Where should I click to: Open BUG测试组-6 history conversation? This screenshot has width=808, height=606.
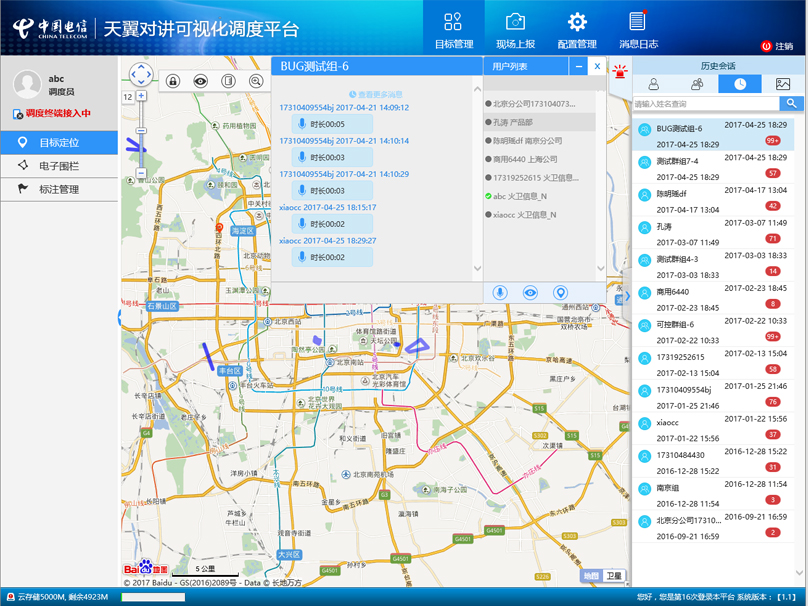(x=713, y=134)
